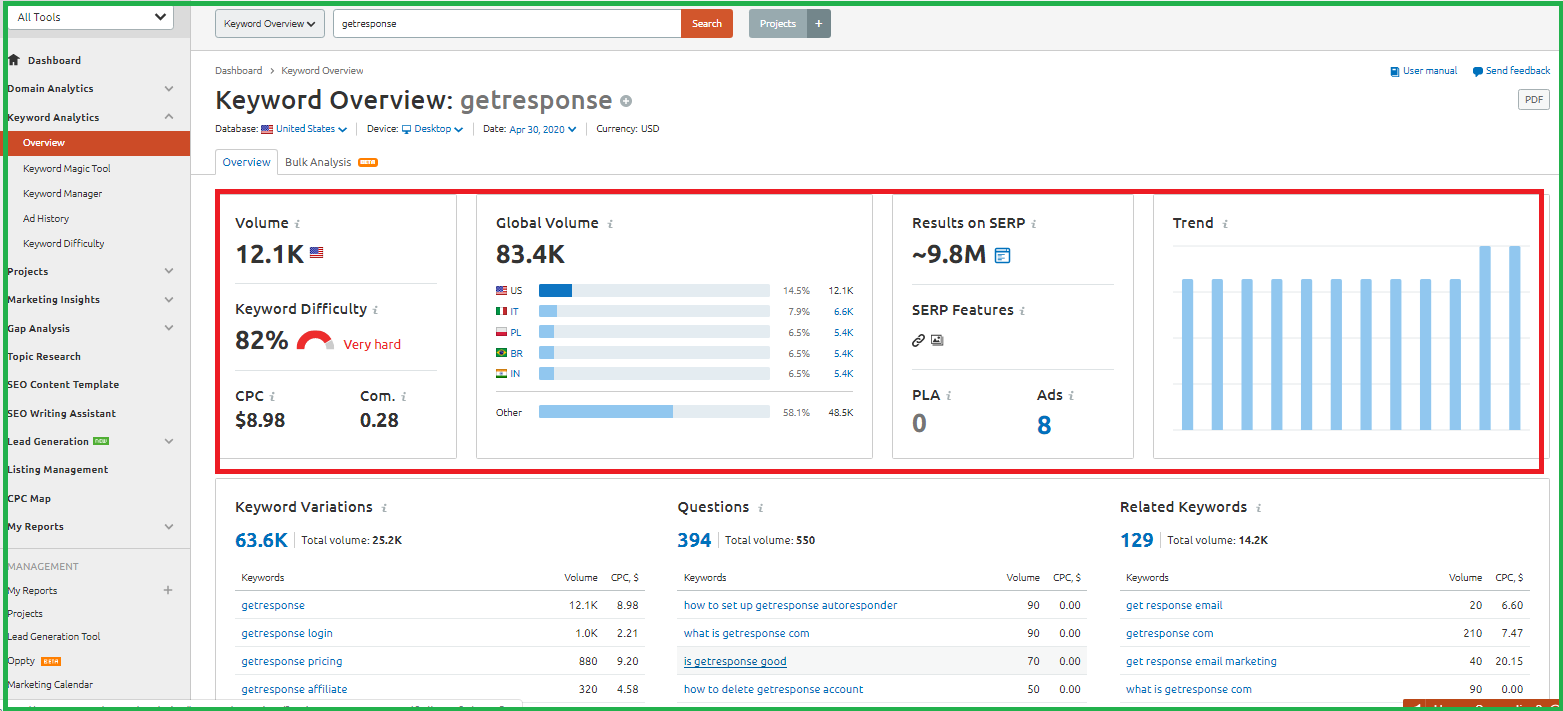Click the getresponse pricing keyword link
This screenshot has height=711, width=1563.
click(x=292, y=661)
